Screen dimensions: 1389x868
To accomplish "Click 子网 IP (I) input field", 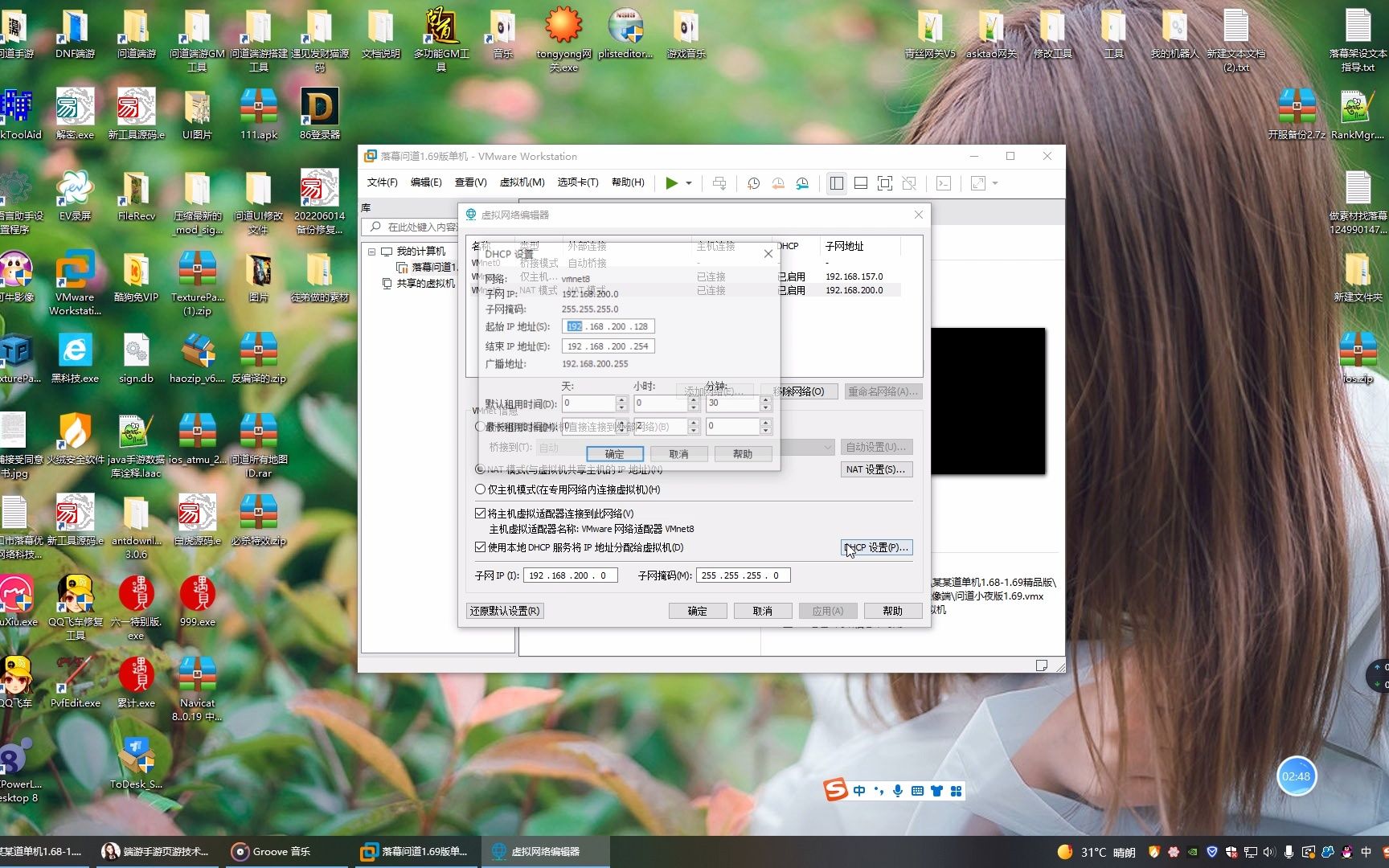I will pos(571,575).
